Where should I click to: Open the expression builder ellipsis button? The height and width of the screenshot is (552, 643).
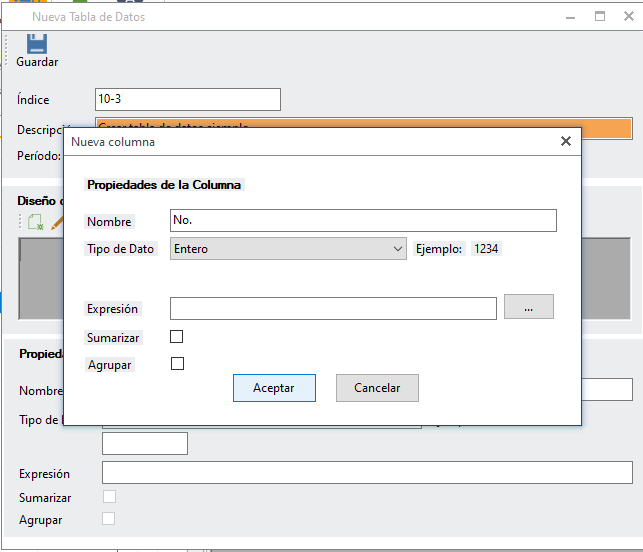(528, 308)
